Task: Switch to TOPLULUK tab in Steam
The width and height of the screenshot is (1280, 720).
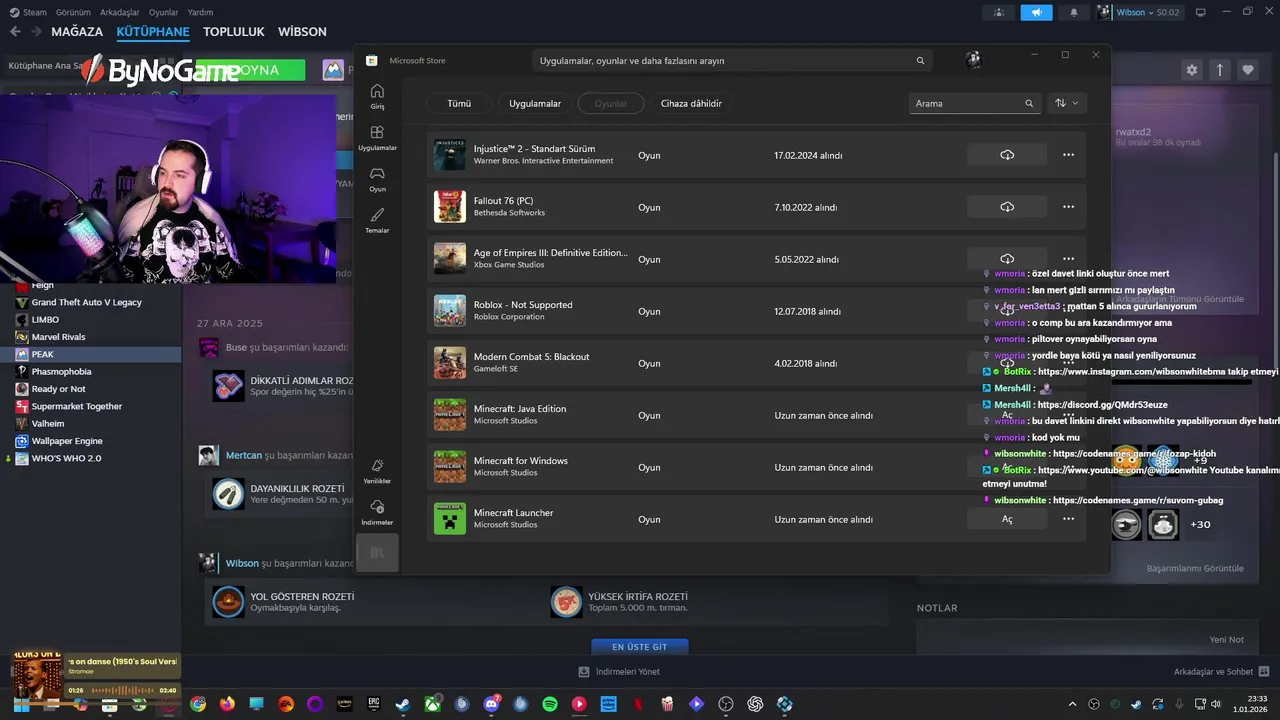Action: 234,32
